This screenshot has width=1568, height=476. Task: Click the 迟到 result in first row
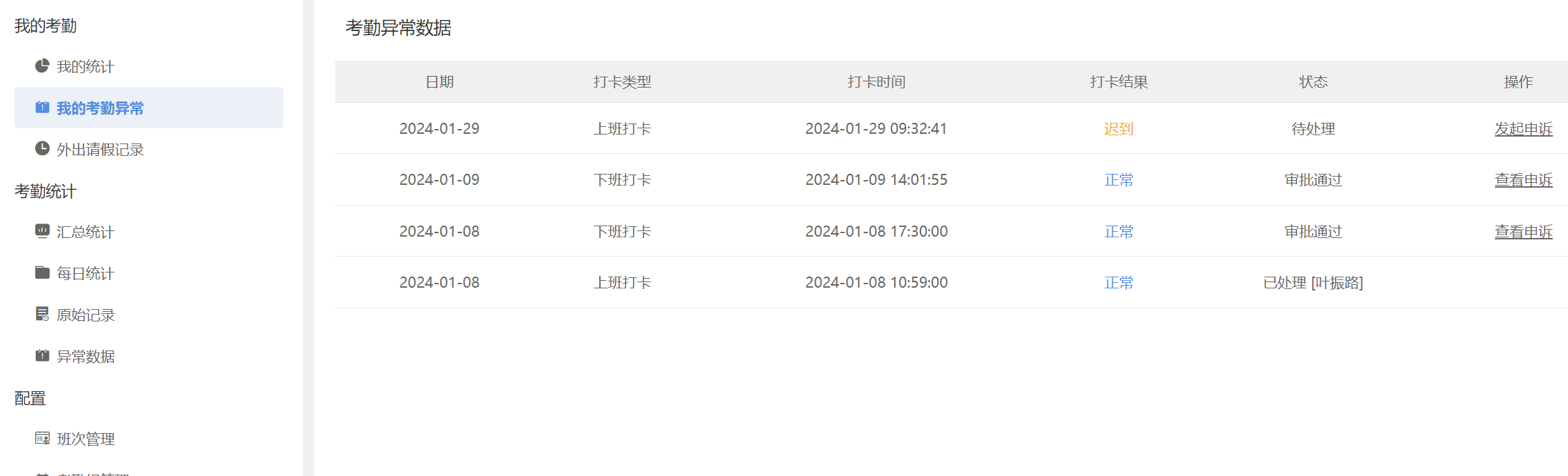click(1118, 129)
